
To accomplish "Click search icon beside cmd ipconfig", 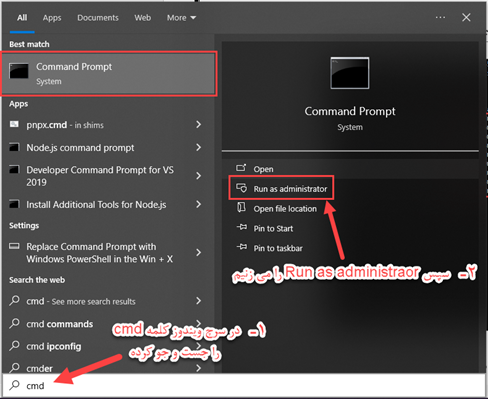I will (x=14, y=345).
